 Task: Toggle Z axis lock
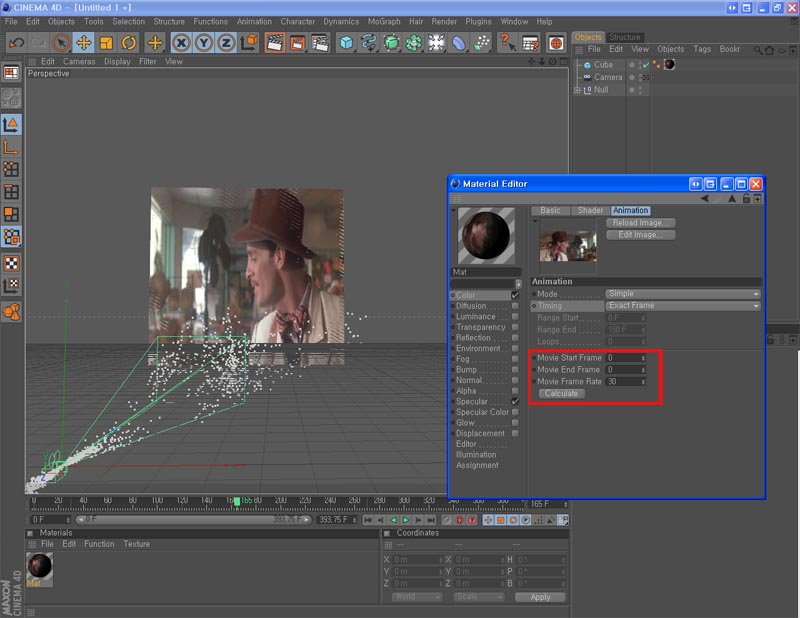click(226, 43)
